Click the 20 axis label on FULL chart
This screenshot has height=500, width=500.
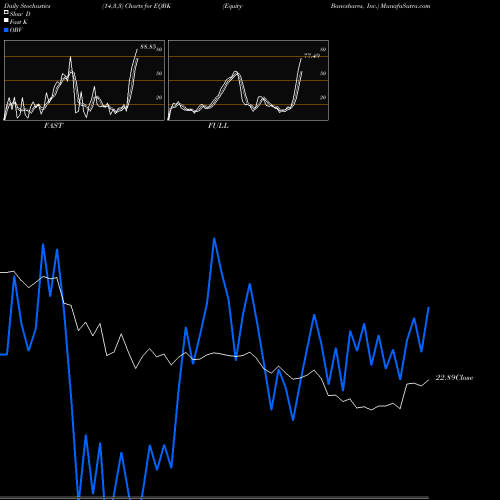[323, 97]
